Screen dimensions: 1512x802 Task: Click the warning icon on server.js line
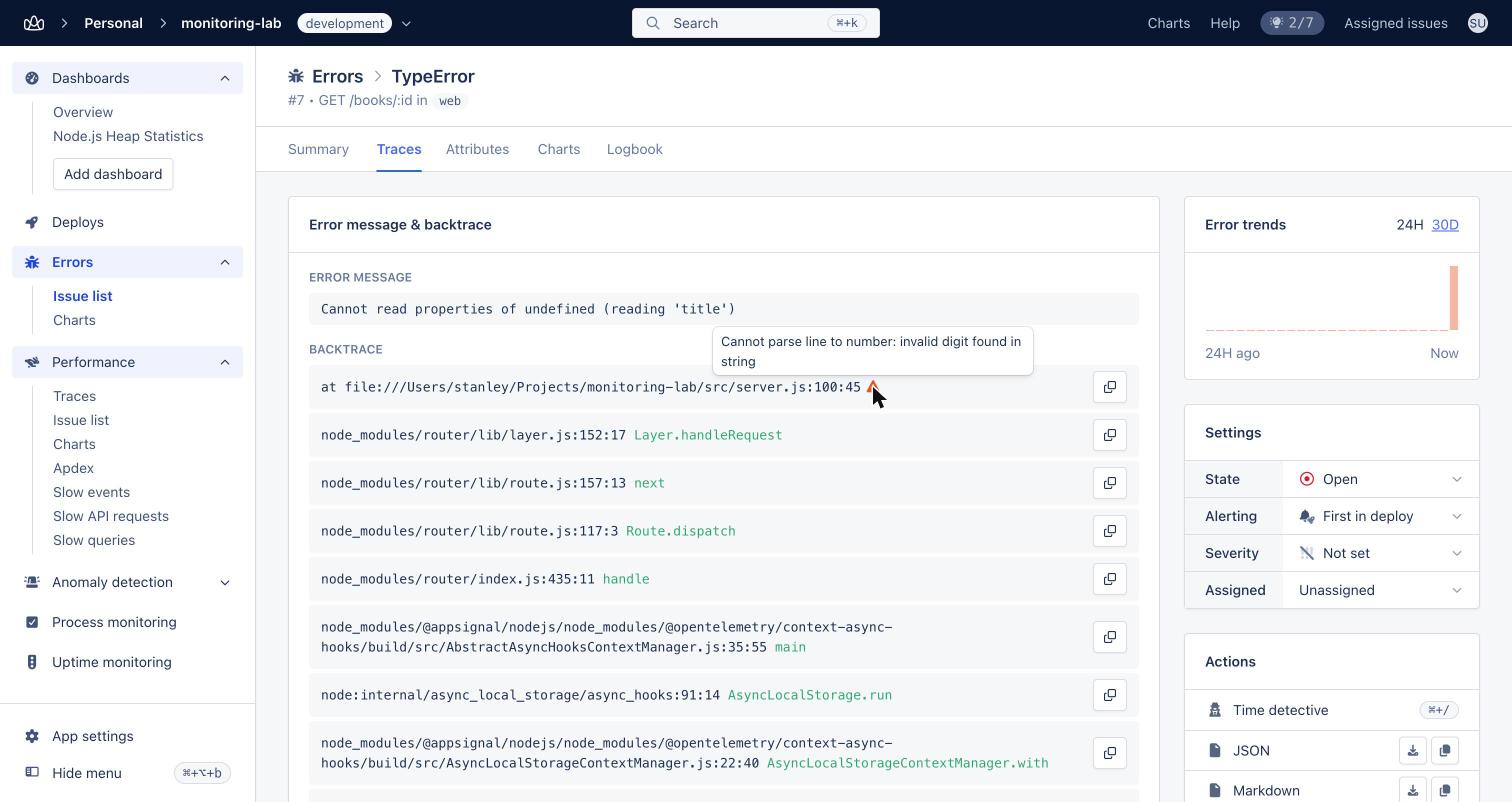click(x=872, y=387)
